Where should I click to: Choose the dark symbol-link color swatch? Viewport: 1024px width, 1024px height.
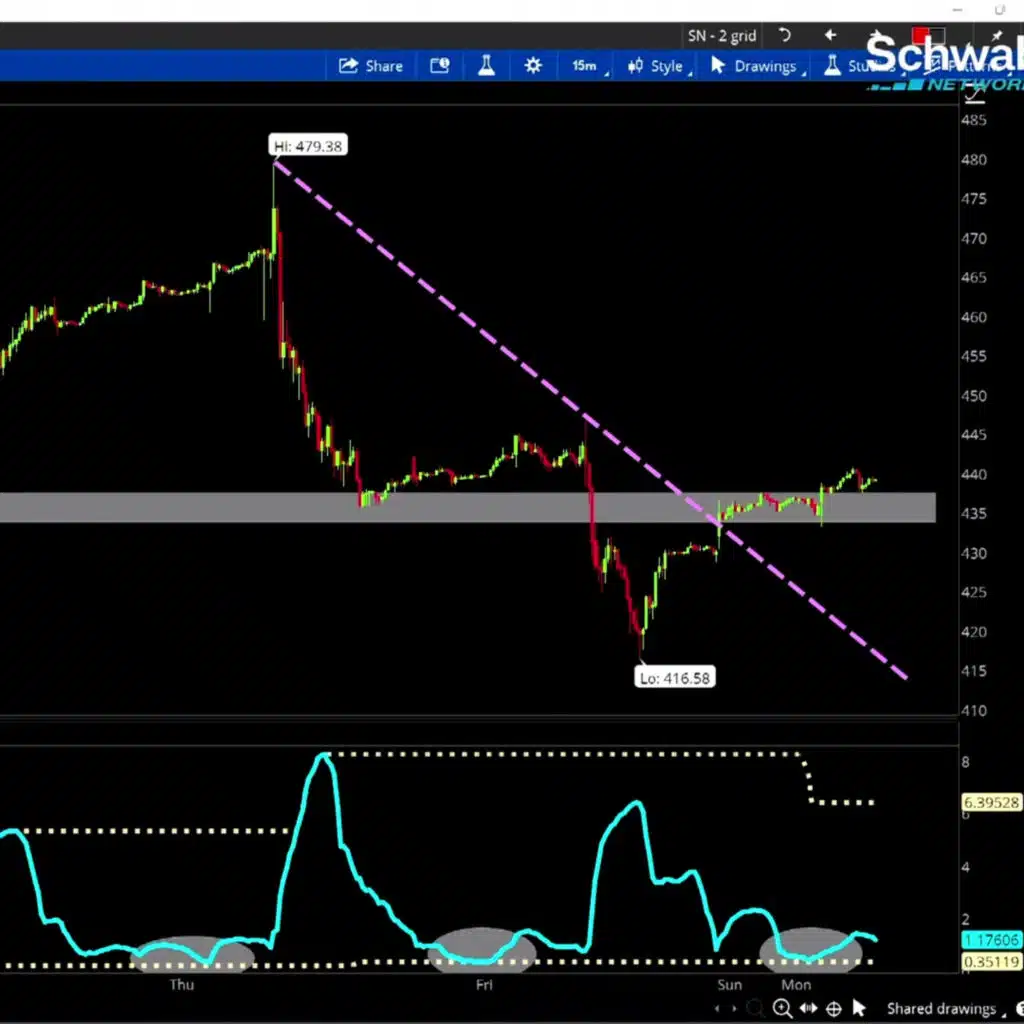click(x=937, y=35)
